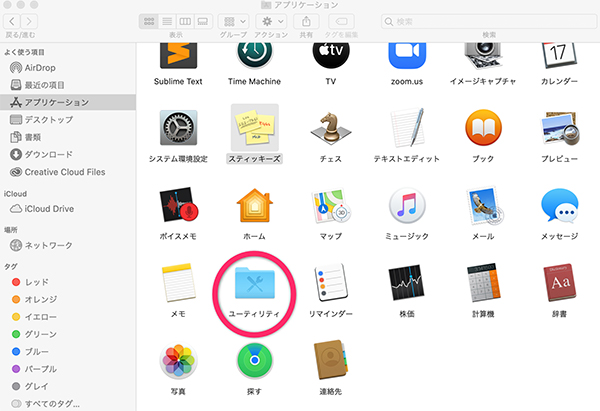Open the アクション gear dropdown menu

point(269,20)
